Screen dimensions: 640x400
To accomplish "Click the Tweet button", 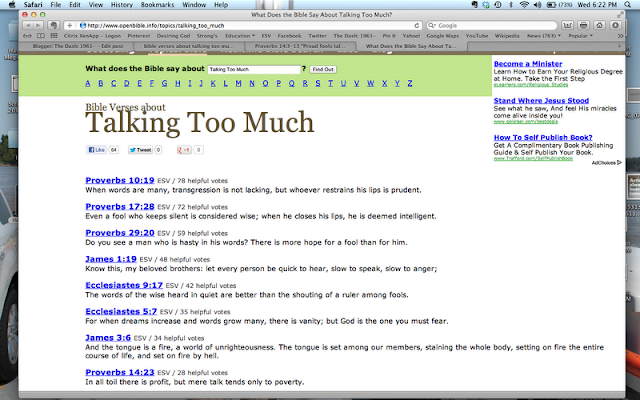I will pyautogui.click(x=140, y=150).
